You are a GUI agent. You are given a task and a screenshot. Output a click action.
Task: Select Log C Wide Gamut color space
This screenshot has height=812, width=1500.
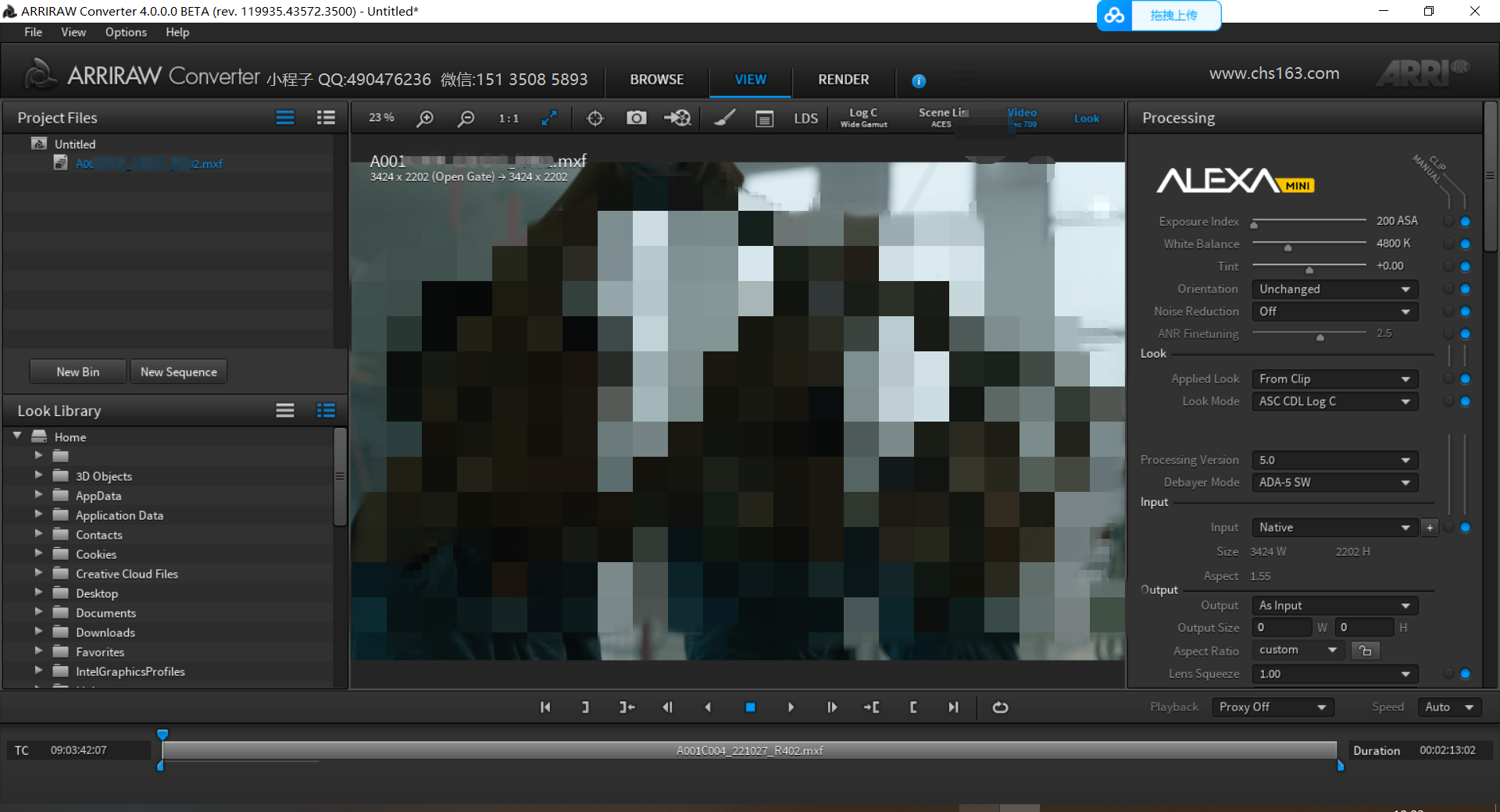(x=863, y=118)
